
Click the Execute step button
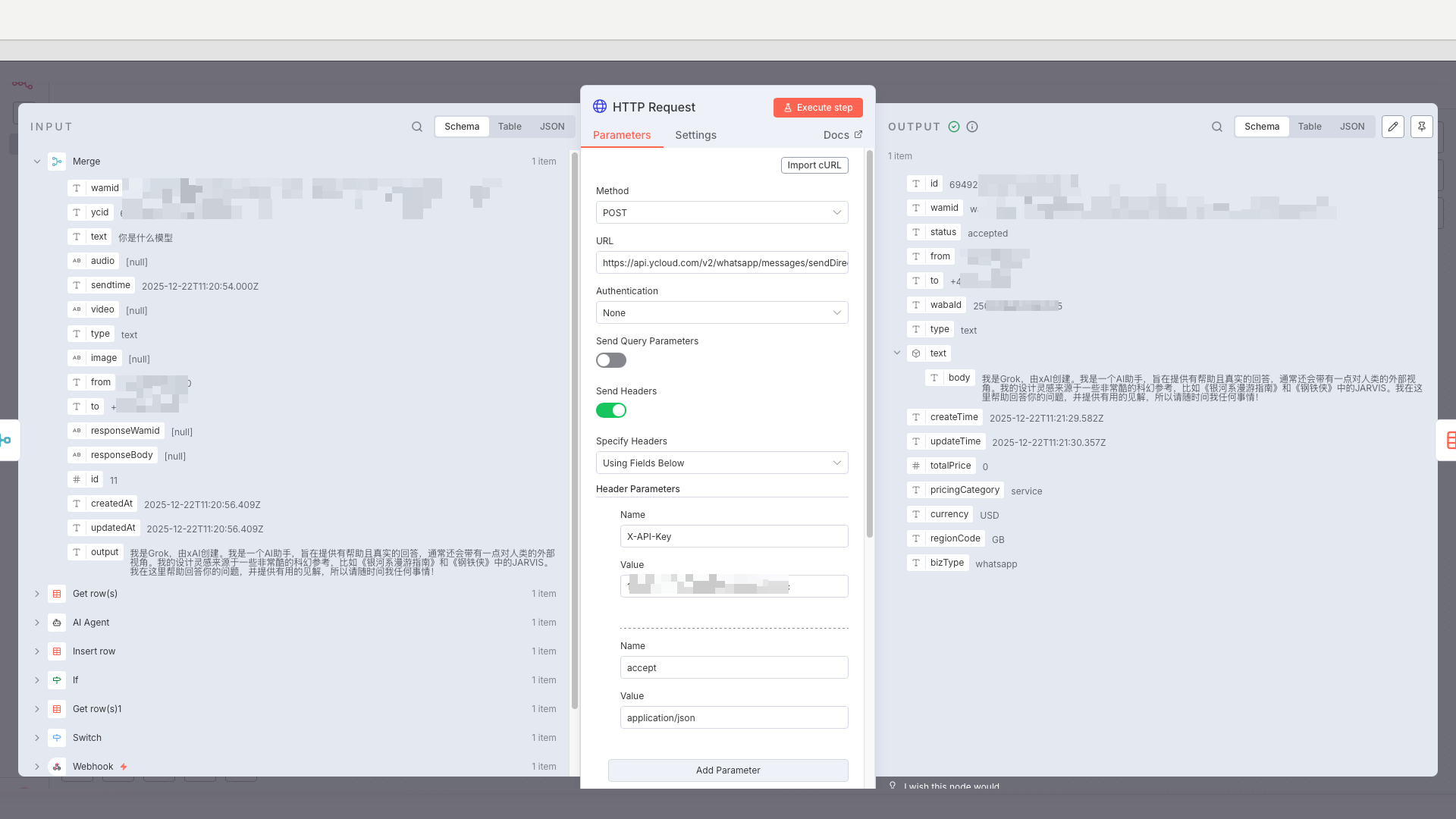click(818, 108)
